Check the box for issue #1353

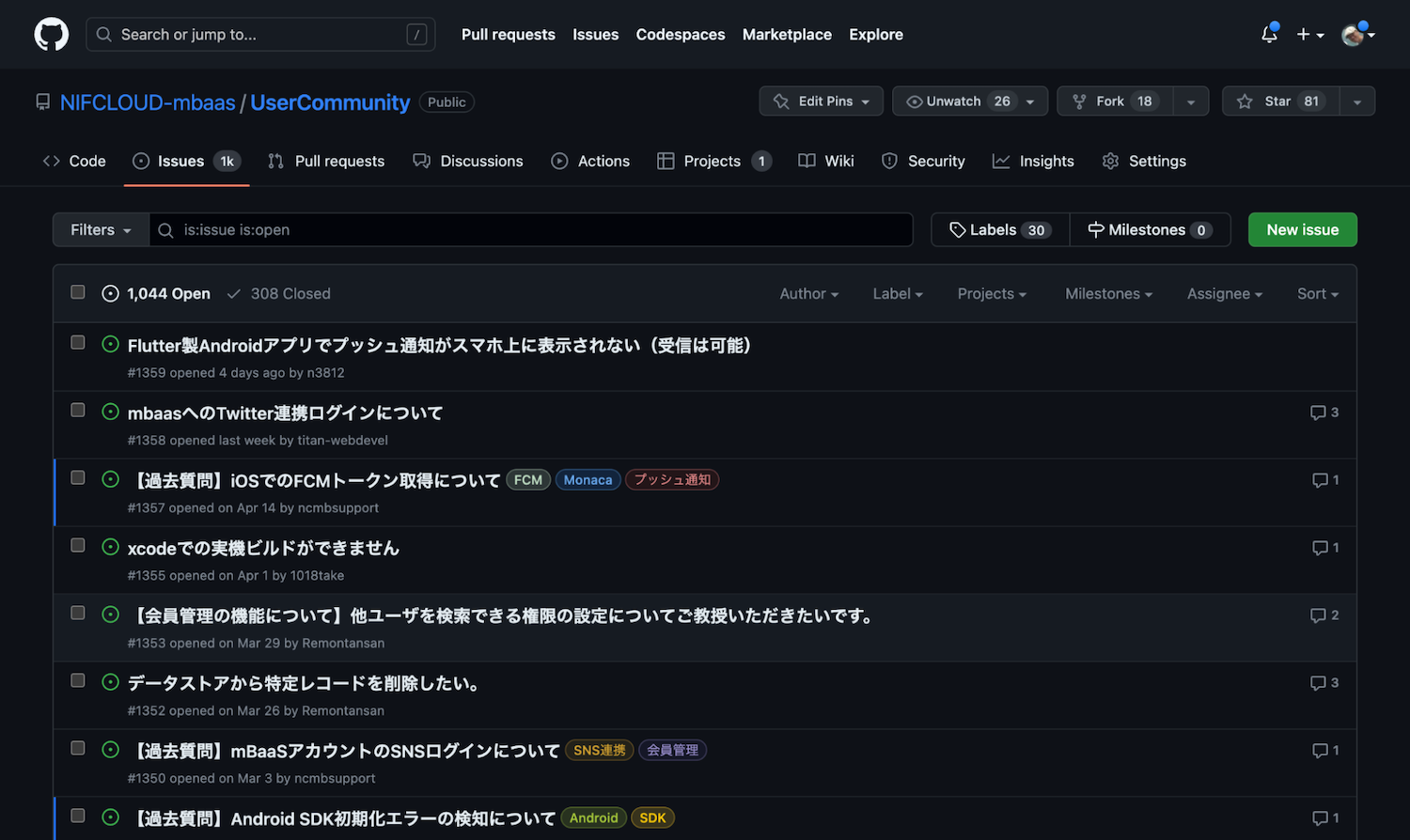[78, 613]
